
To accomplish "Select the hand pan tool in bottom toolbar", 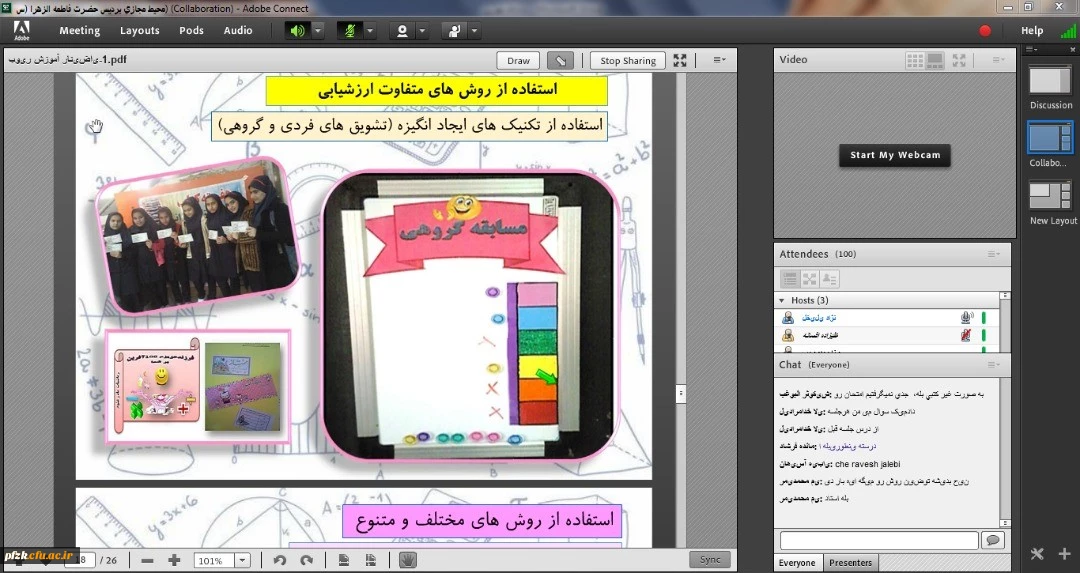I will 407,560.
